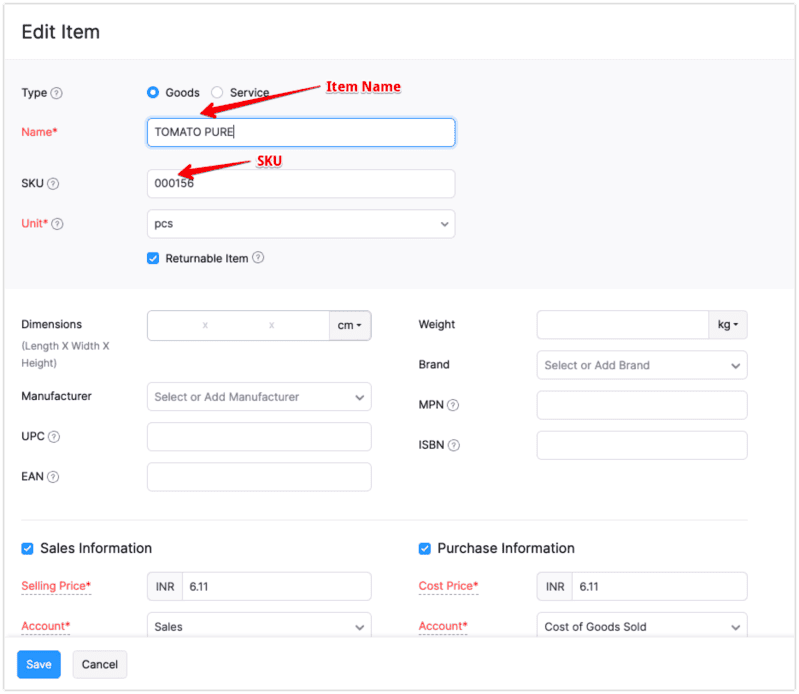The image size is (799, 694).
Task: Toggle the Purchase Information checkbox
Action: pyautogui.click(x=425, y=548)
